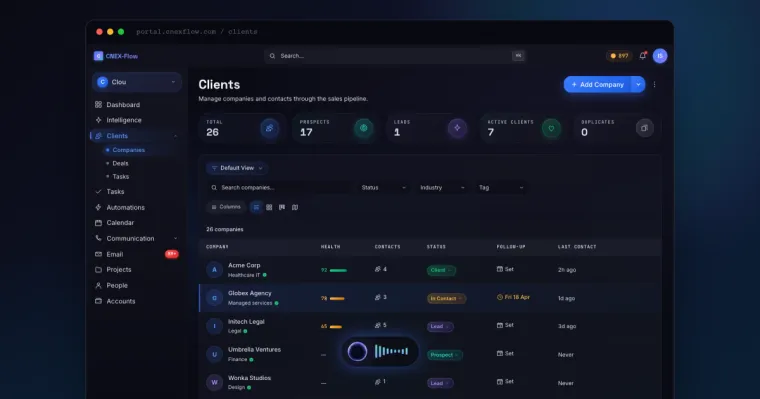Open the user profile avatar
Viewport: 760px width, 399px height.
click(660, 56)
